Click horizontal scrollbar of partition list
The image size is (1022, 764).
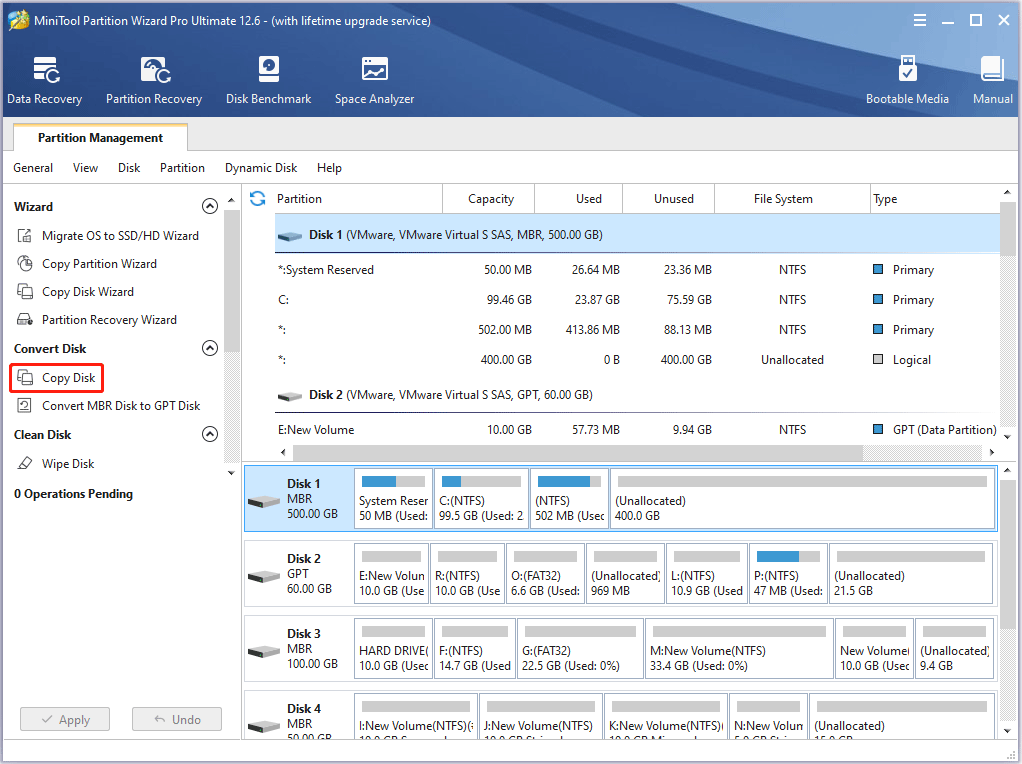coord(577,452)
